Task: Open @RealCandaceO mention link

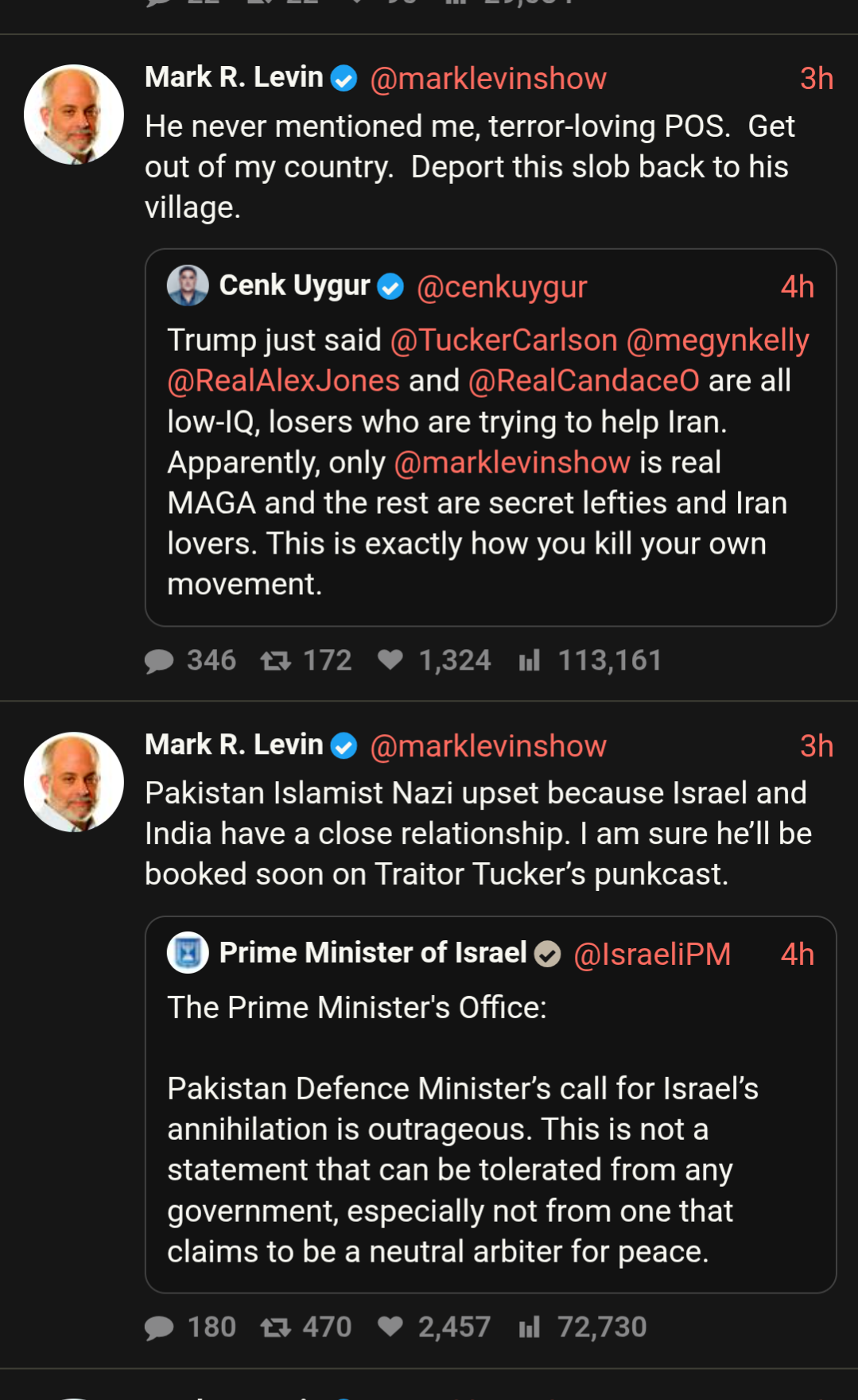Action: [584, 381]
